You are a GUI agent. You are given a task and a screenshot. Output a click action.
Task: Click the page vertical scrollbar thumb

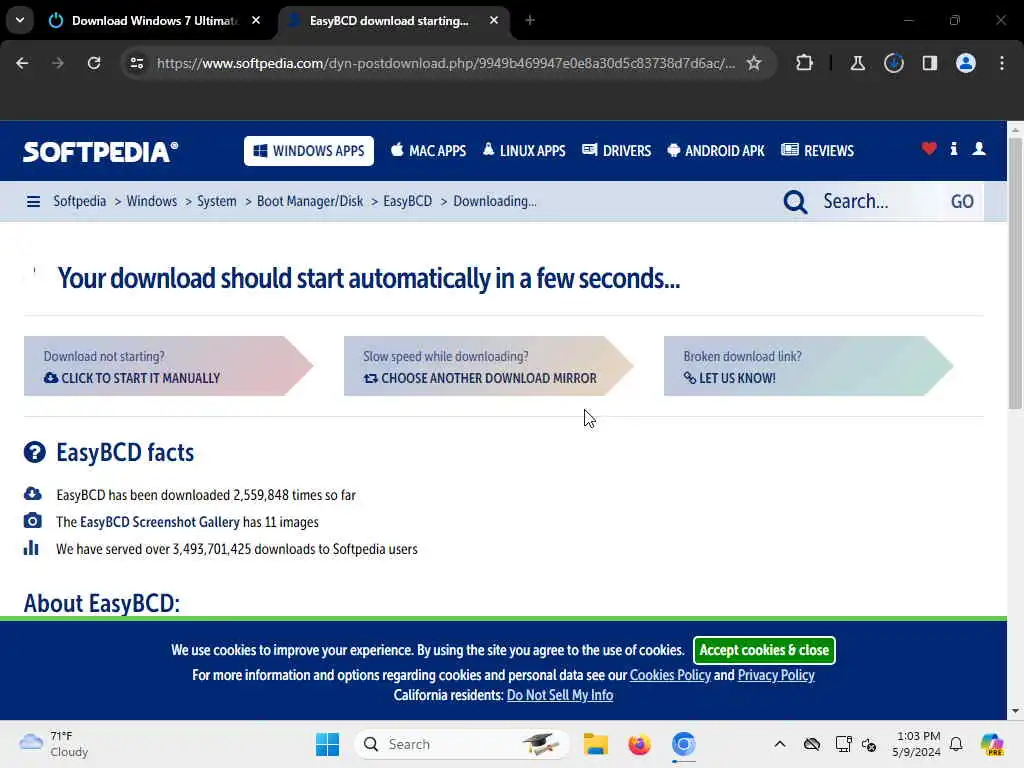point(1016,272)
